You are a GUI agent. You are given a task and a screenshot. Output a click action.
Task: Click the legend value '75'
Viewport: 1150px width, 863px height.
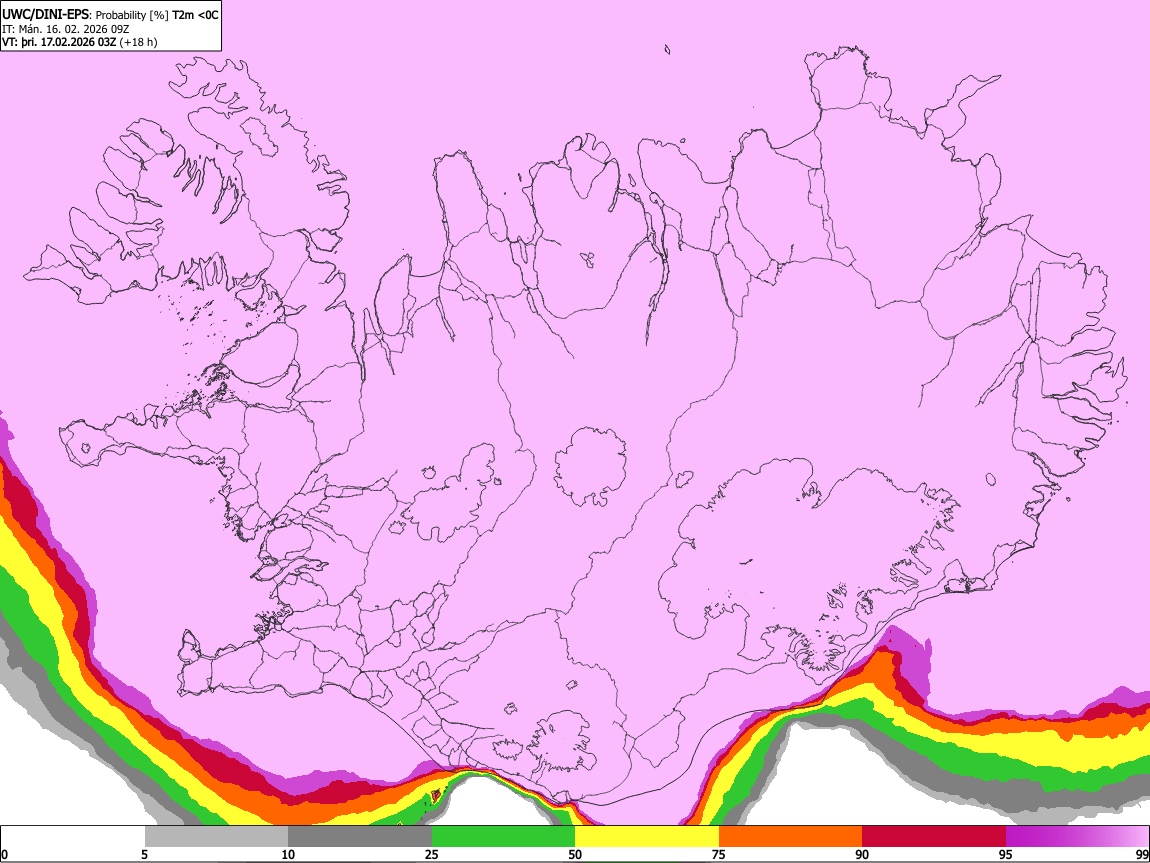coord(719,854)
